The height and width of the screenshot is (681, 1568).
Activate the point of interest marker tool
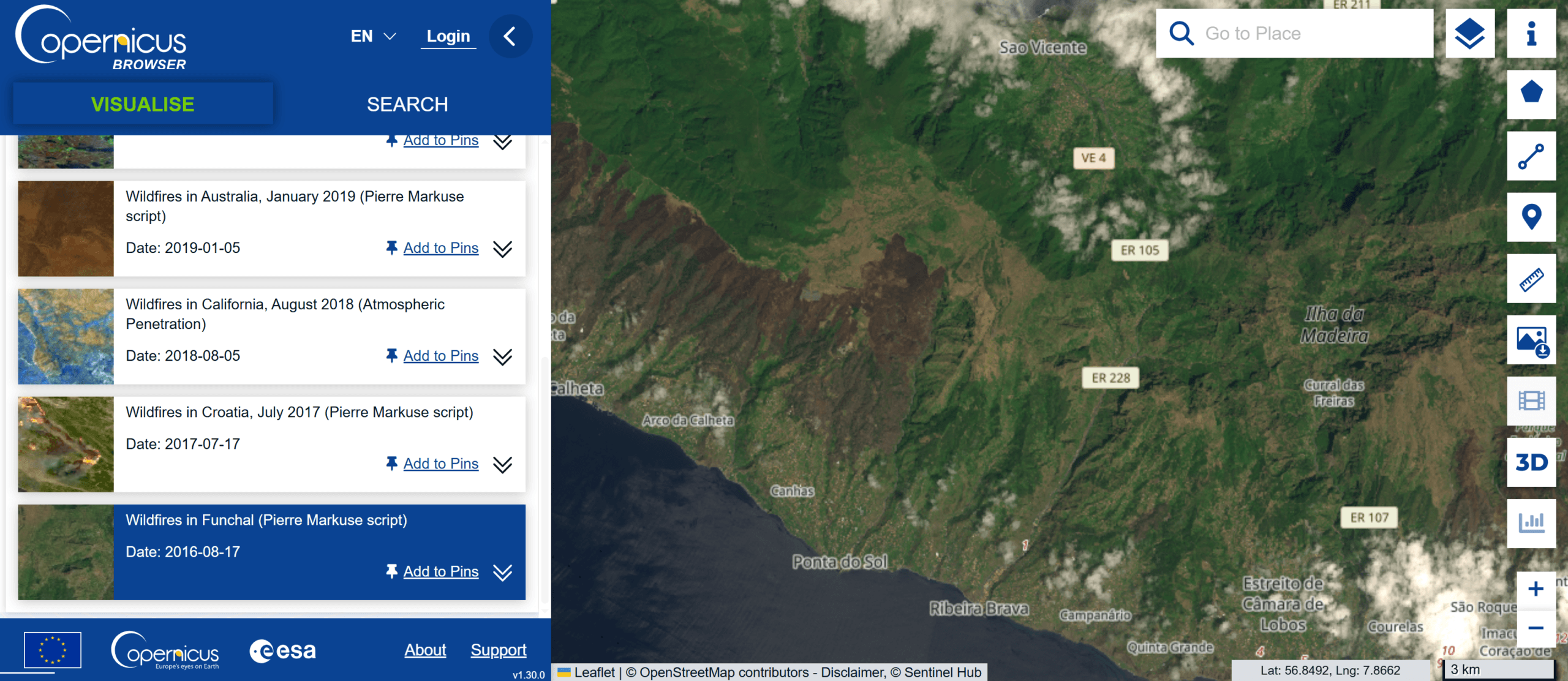coord(1531,217)
